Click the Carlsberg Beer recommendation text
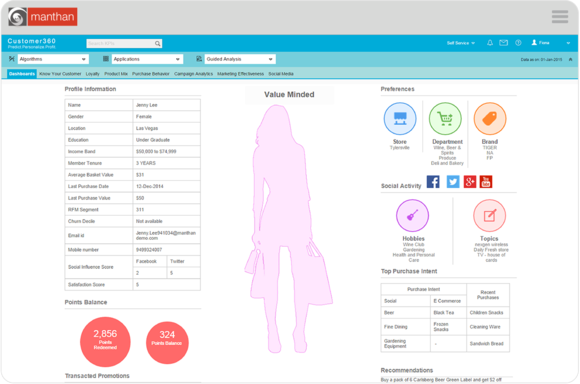 coord(441,380)
